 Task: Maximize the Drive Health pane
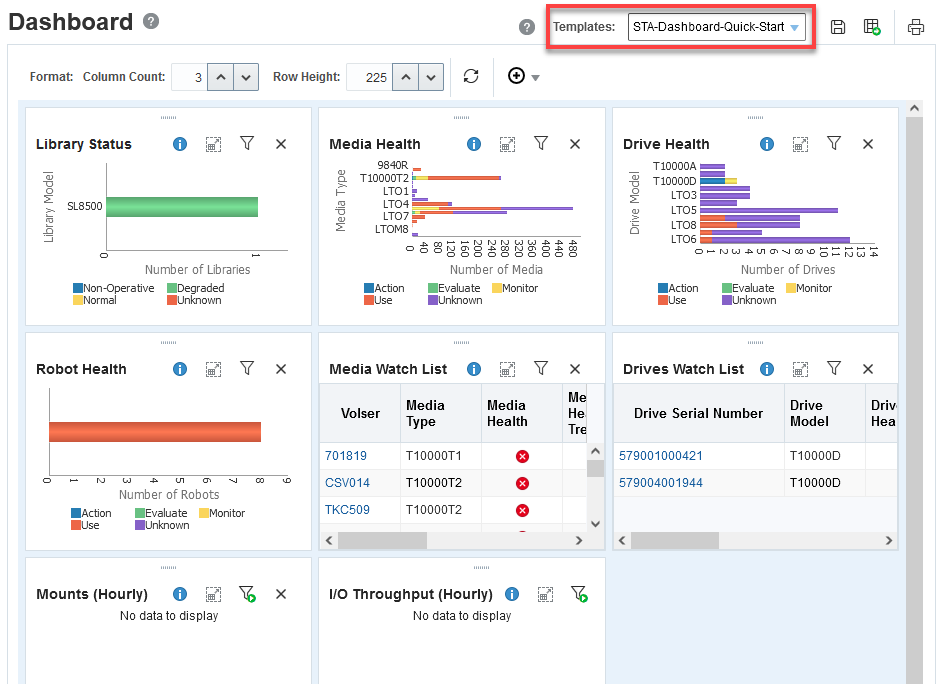click(x=800, y=144)
